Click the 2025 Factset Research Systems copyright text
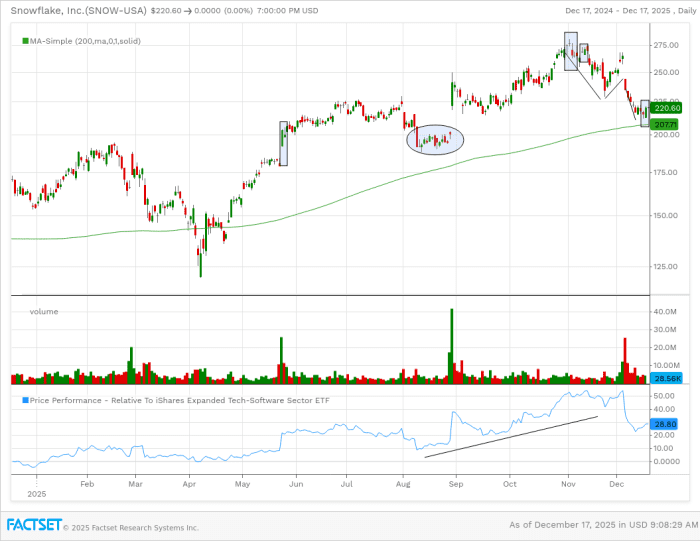700x541 pixels. 131,528
